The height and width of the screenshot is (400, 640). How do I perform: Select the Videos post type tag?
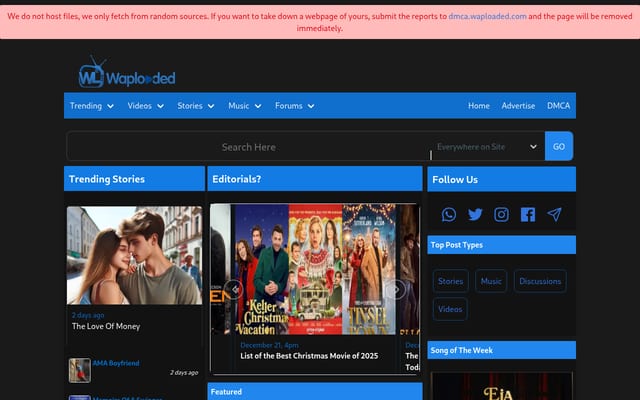coord(450,309)
